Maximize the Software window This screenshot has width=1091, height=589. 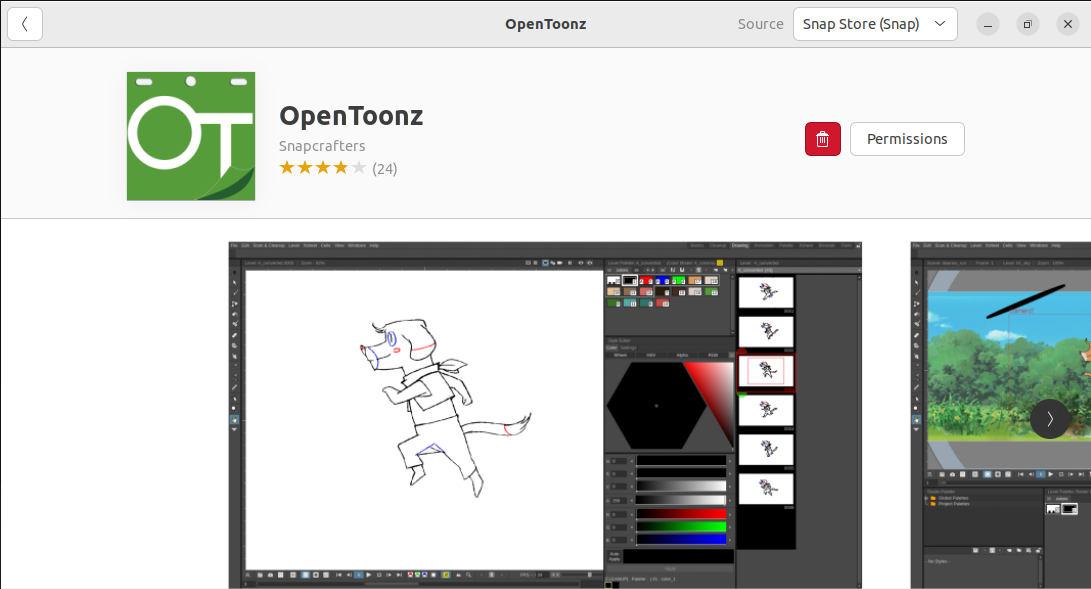coord(1028,24)
